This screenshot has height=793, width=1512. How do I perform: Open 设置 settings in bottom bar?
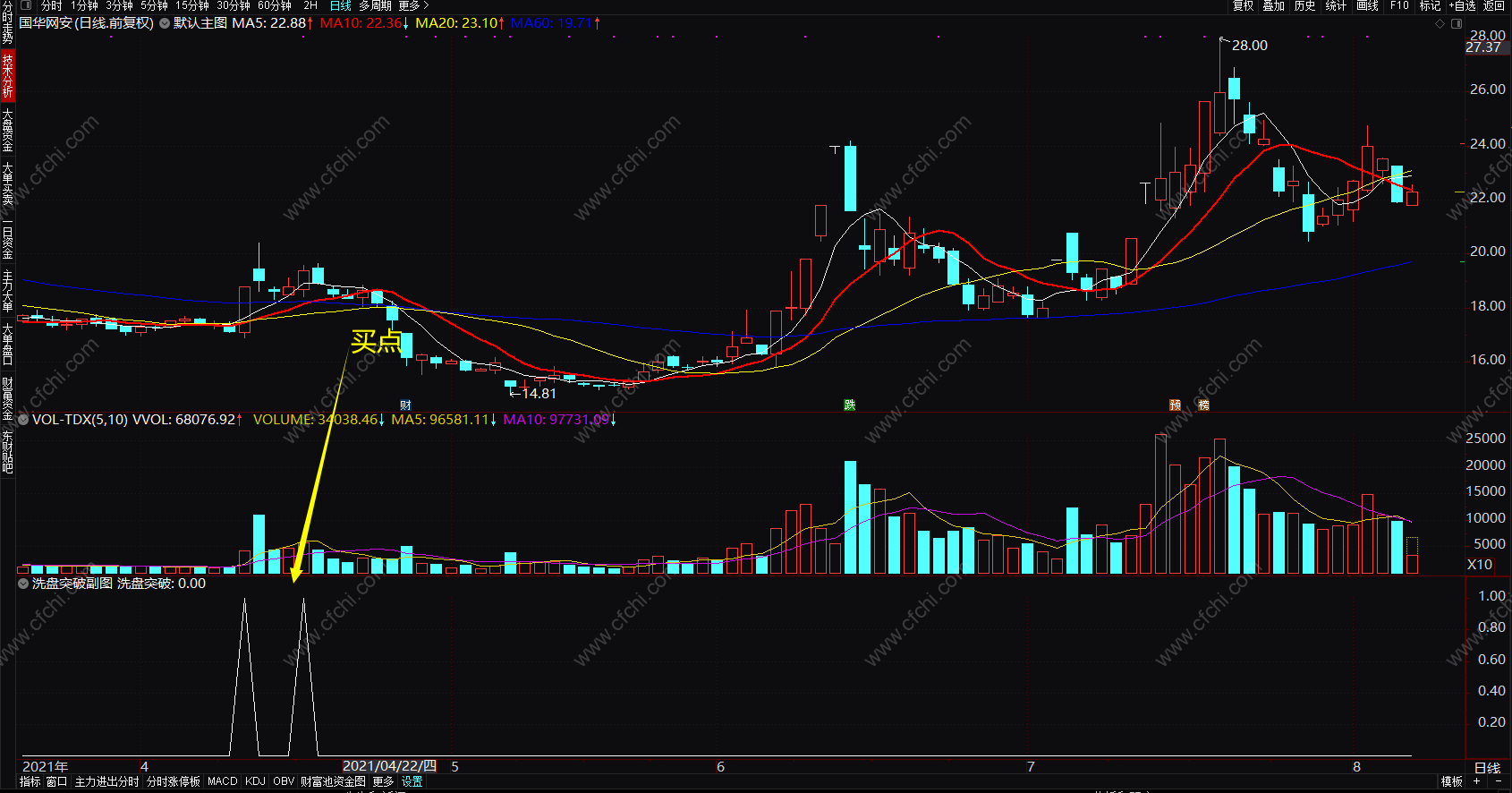[412, 781]
